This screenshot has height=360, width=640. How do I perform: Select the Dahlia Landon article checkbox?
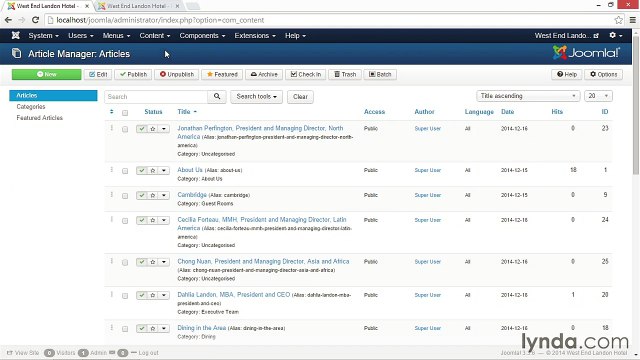coord(125,296)
